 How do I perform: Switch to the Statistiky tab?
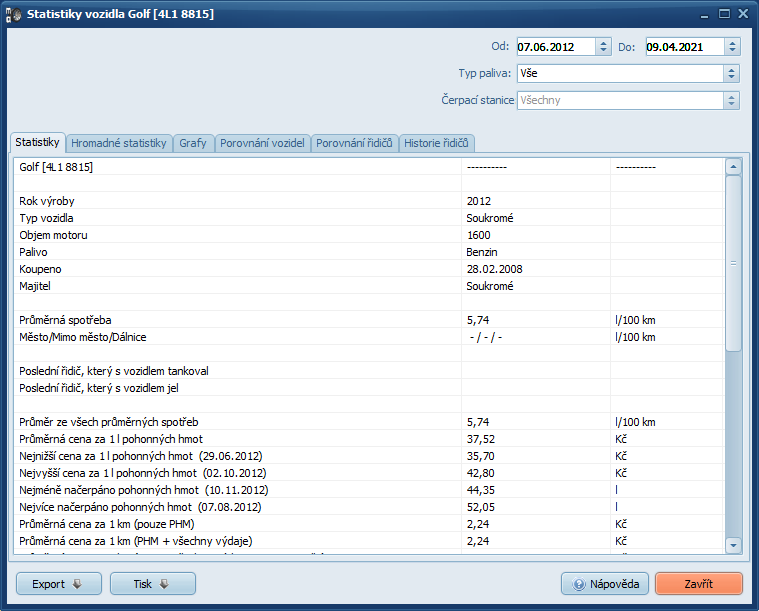click(x=37, y=142)
